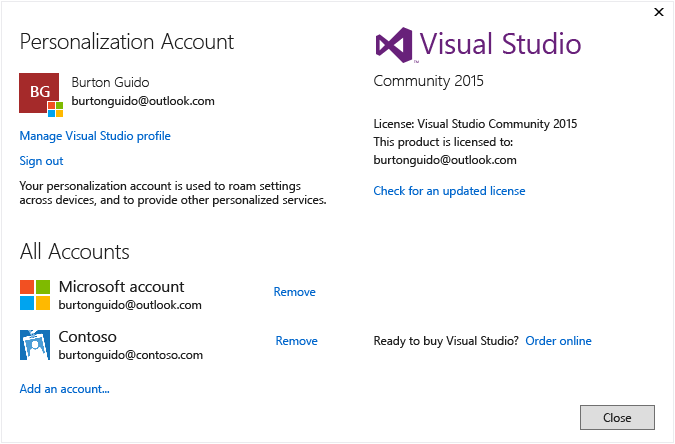Screen dimensions: 675x444
Task: Select the Contoso account name label
Action: pyautogui.click(x=88, y=336)
